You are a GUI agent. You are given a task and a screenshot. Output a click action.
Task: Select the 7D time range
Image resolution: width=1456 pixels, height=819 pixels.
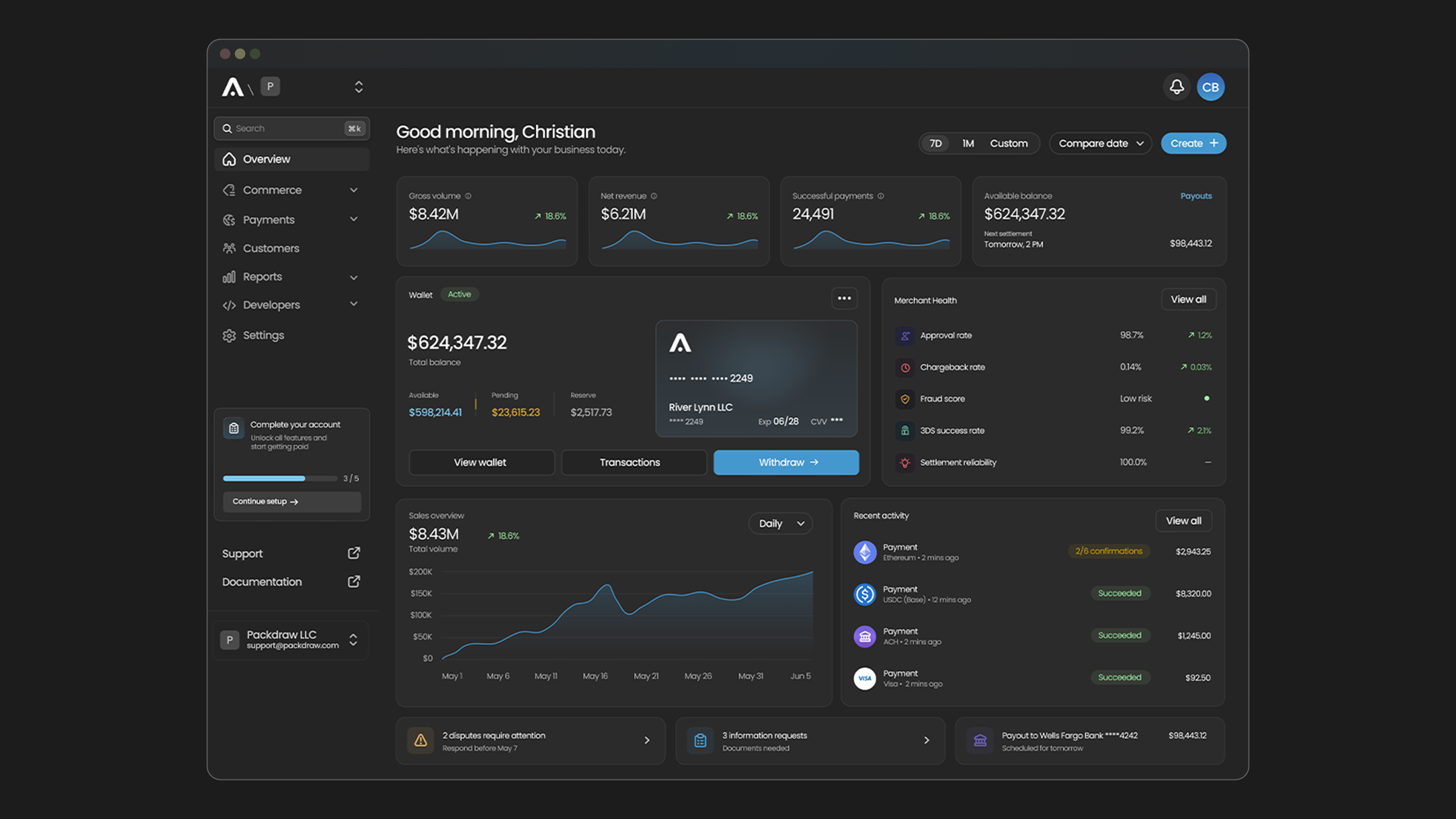(936, 143)
